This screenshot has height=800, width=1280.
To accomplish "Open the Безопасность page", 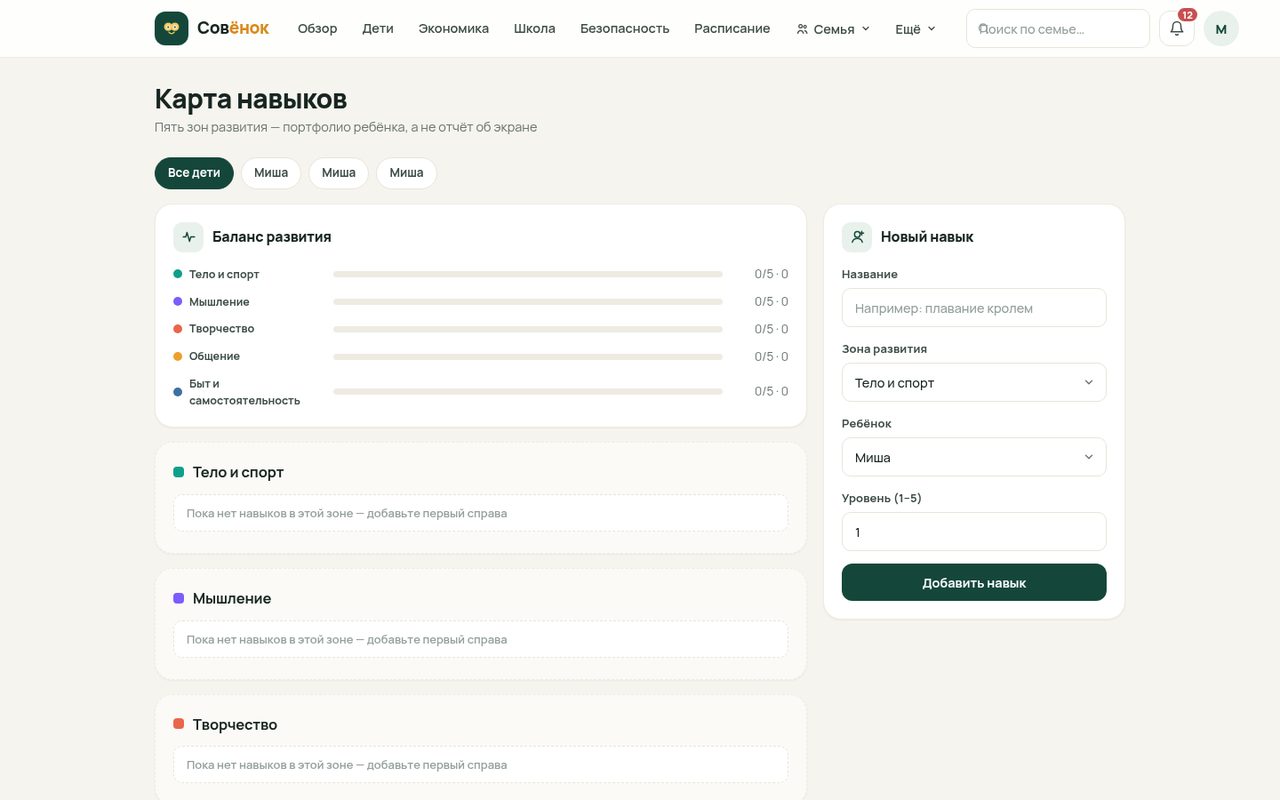I will (625, 29).
